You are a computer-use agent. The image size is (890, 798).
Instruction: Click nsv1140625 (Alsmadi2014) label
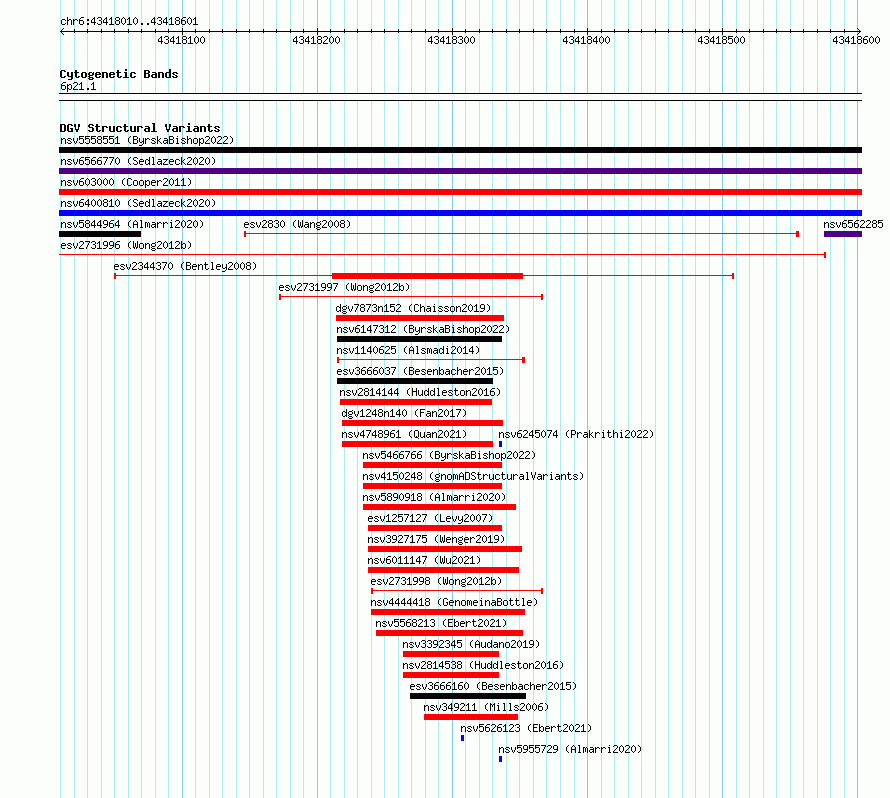coord(408,350)
